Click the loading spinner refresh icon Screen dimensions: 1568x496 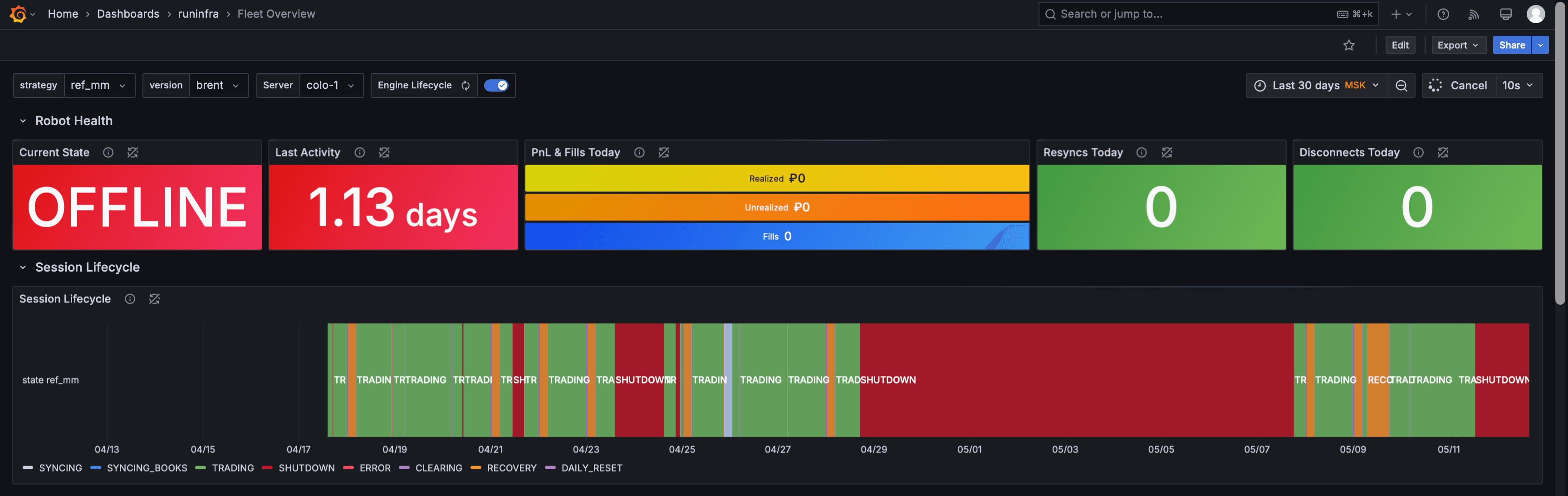[1436, 86]
